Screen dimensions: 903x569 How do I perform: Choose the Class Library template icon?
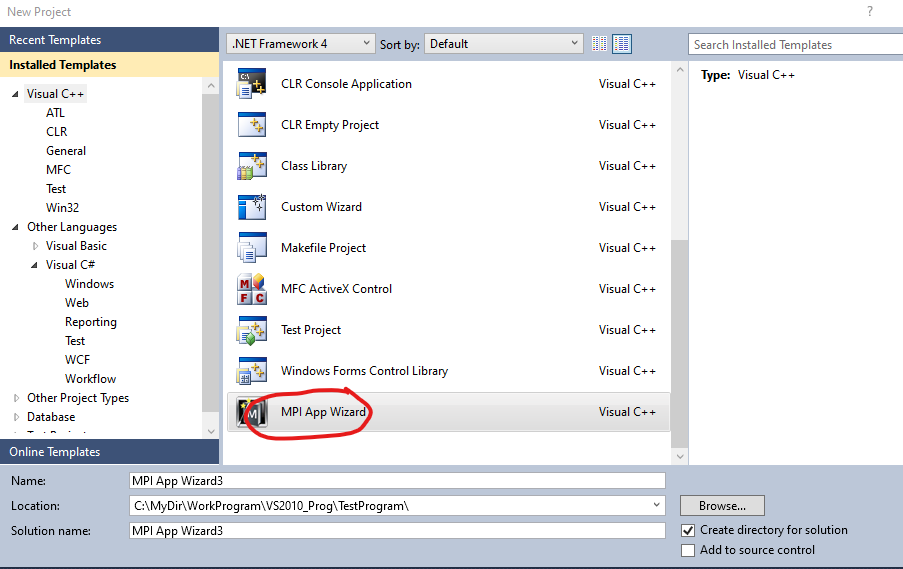pos(252,166)
